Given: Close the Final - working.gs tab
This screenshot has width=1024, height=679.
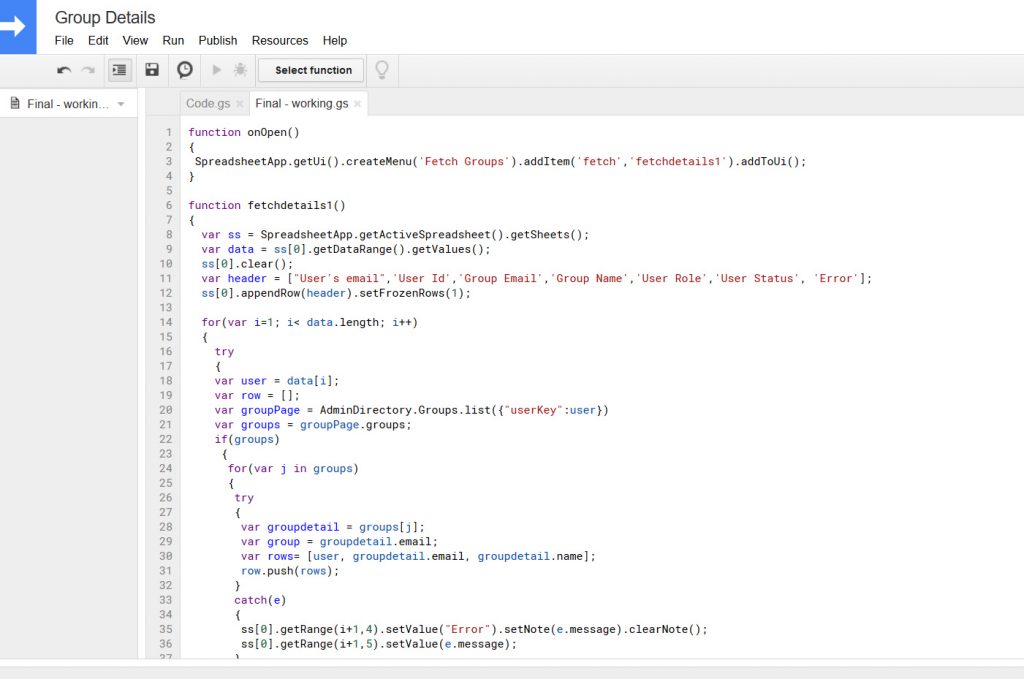Looking at the screenshot, I should click(357, 104).
